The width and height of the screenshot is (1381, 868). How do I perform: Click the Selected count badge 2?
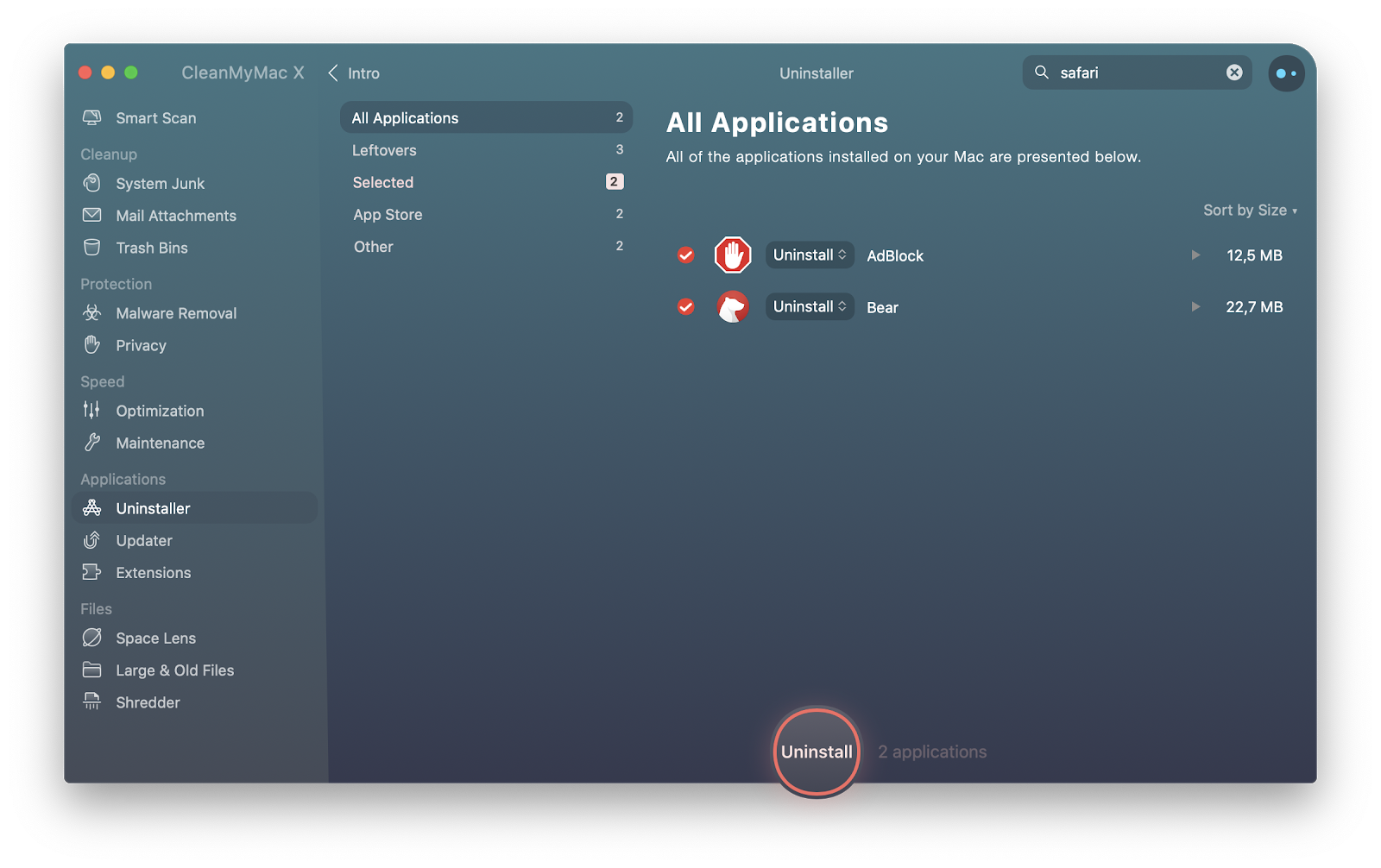pos(614,181)
